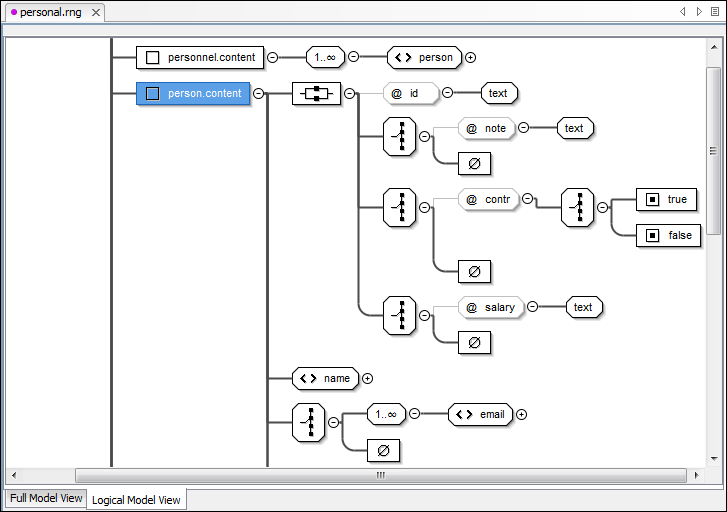Click the horizontal scrollbar thumb
Image resolution: width=727 pixels, height=512 pixels.
tap(380, 475)
